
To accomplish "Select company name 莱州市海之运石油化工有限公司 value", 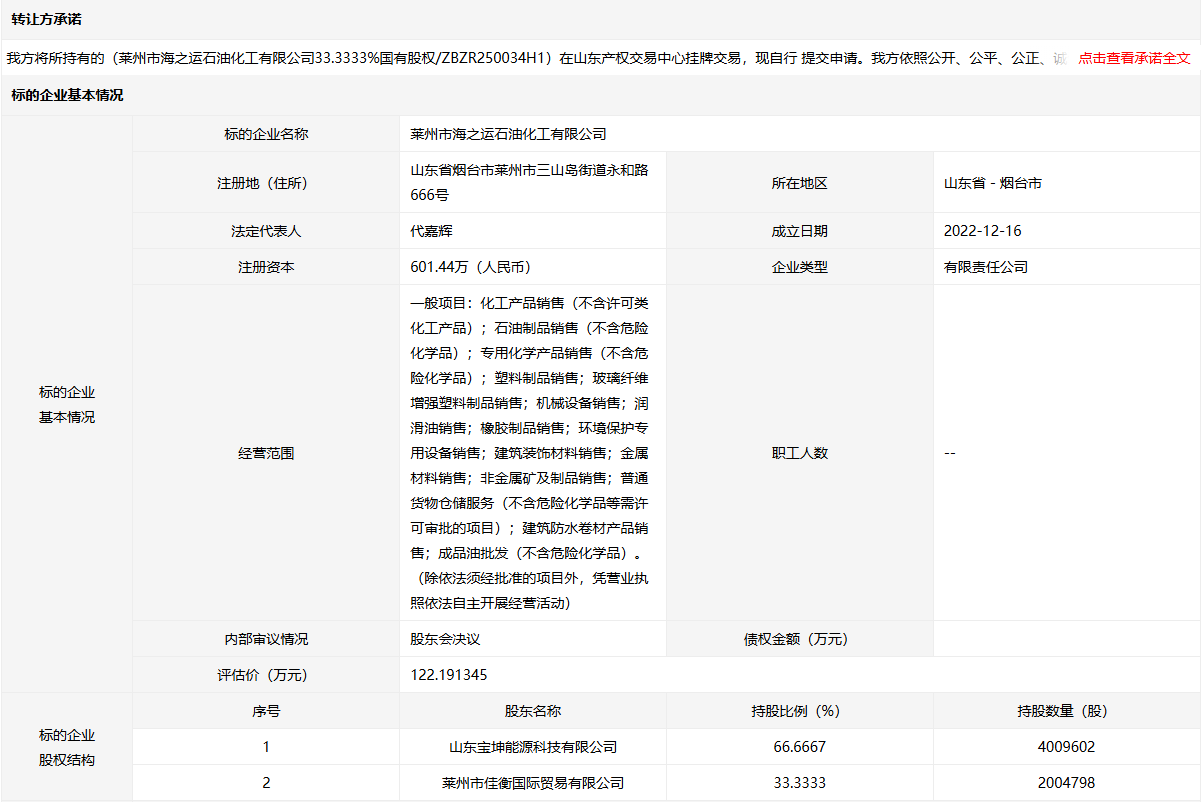I will (x=508, y=134).
